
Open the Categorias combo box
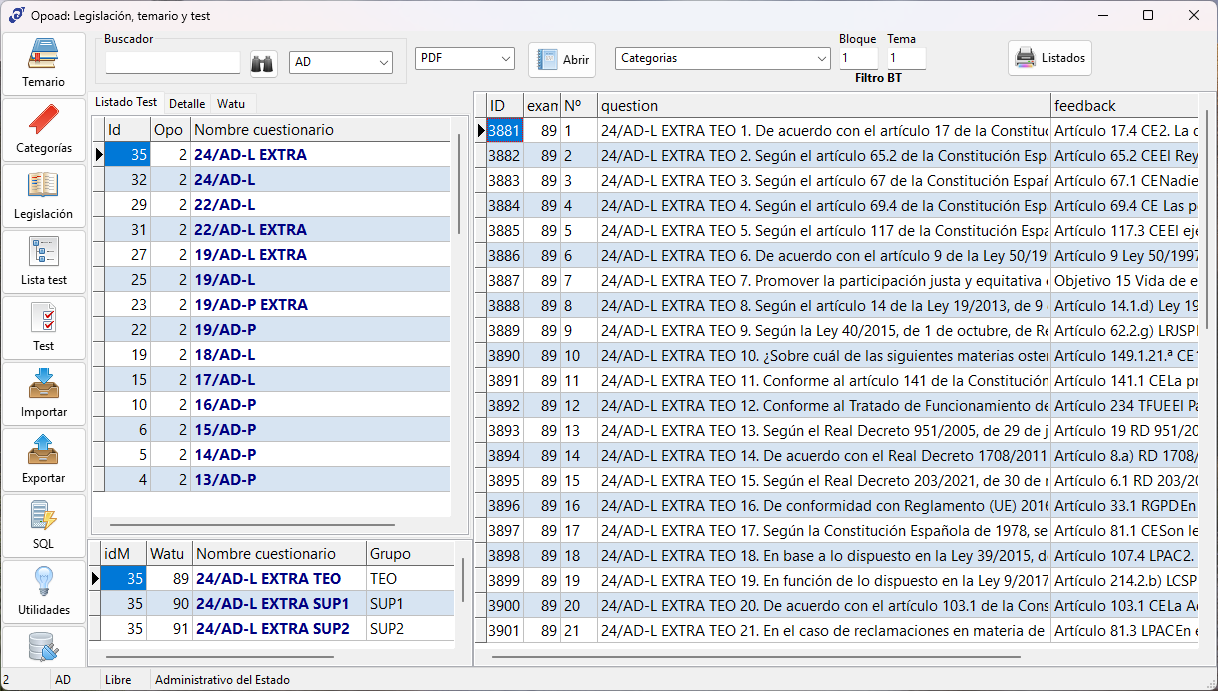pyautogui.click(x=721, y=58)
